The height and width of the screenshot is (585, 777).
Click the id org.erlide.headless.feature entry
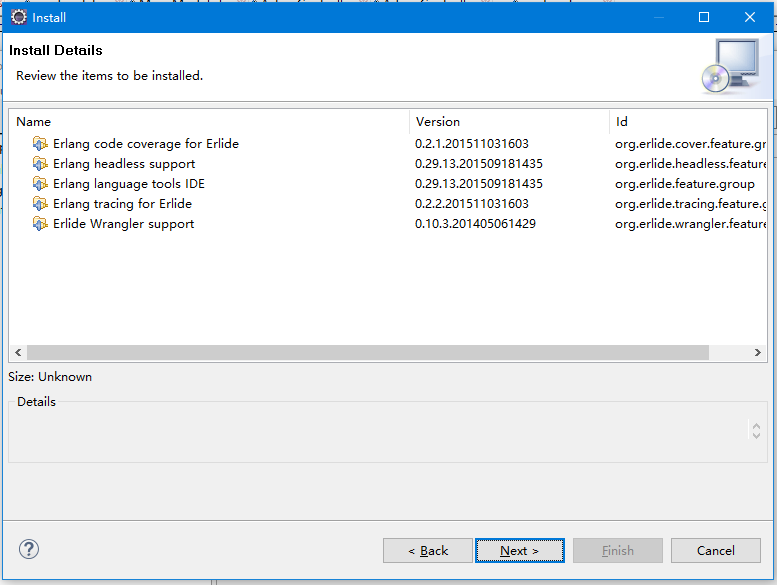click(691, 163)
